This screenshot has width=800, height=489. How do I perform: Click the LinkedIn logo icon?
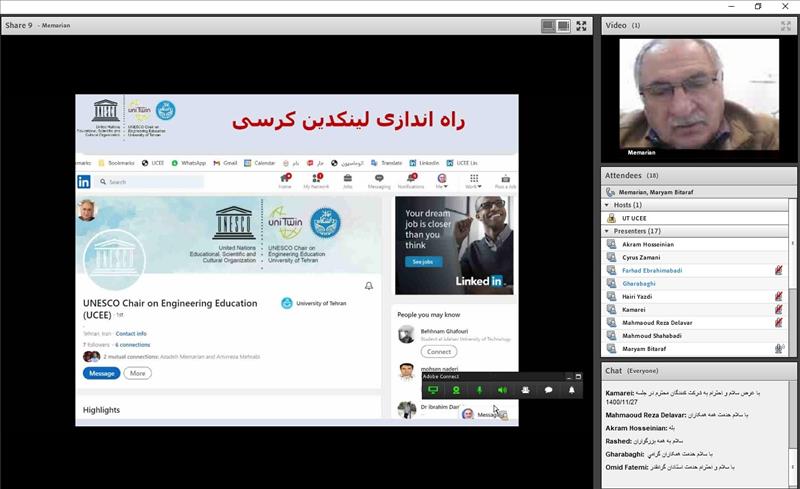click(84, 182)
